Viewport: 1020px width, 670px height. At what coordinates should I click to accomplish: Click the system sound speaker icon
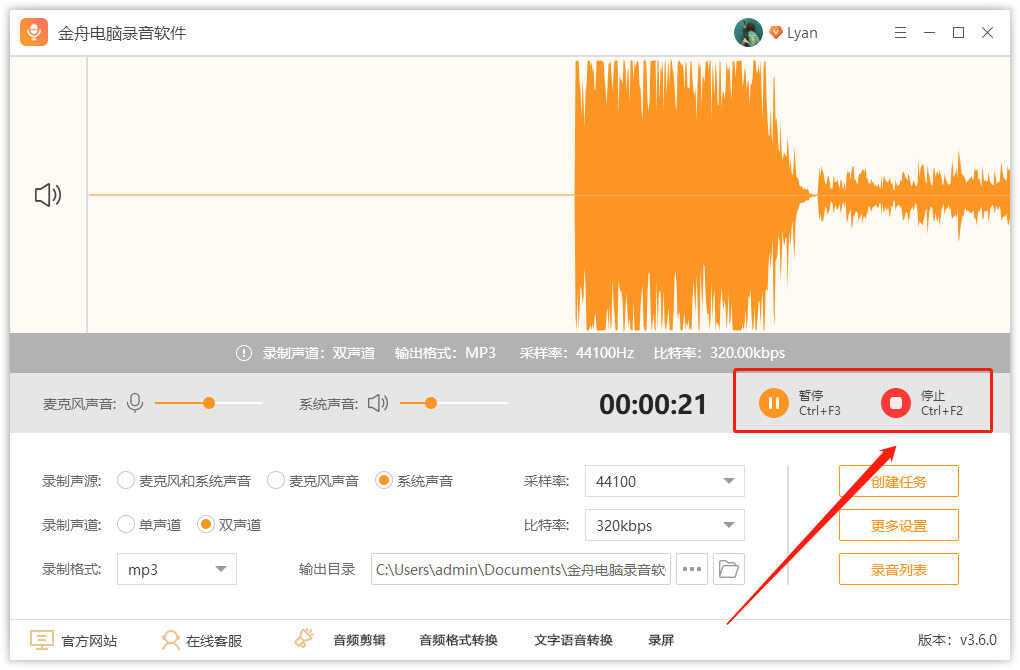(378, 403)
